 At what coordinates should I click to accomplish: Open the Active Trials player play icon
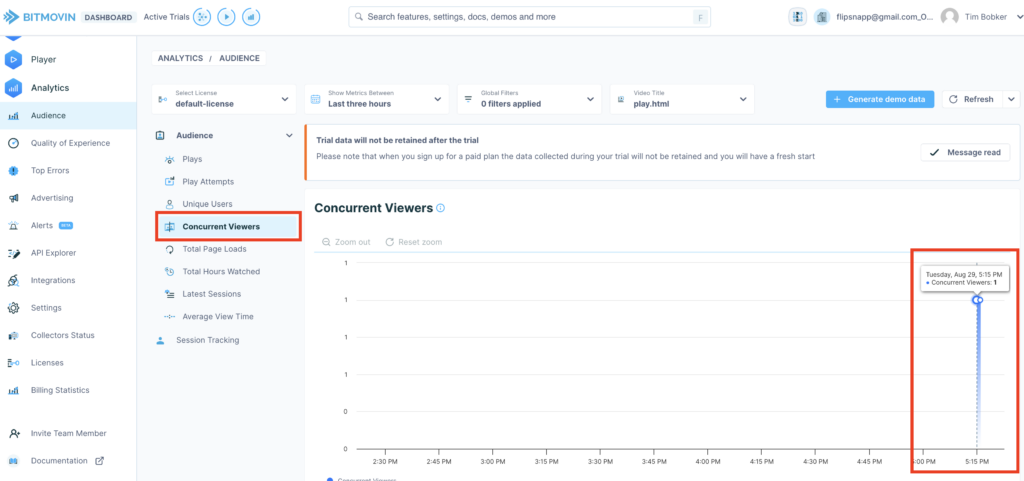226,17
